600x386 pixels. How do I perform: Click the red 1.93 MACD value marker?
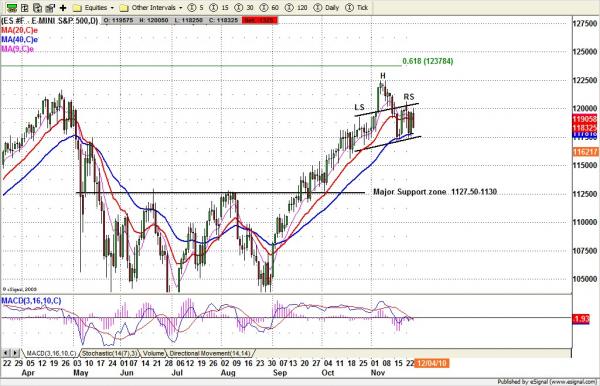click(x=581, y=318)
